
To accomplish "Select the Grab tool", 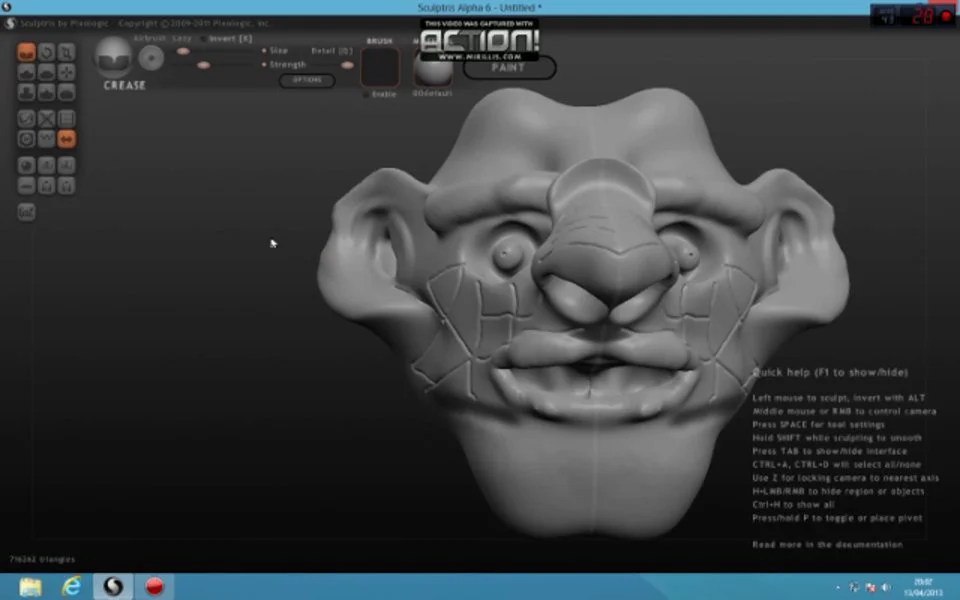I will (67, 72).
